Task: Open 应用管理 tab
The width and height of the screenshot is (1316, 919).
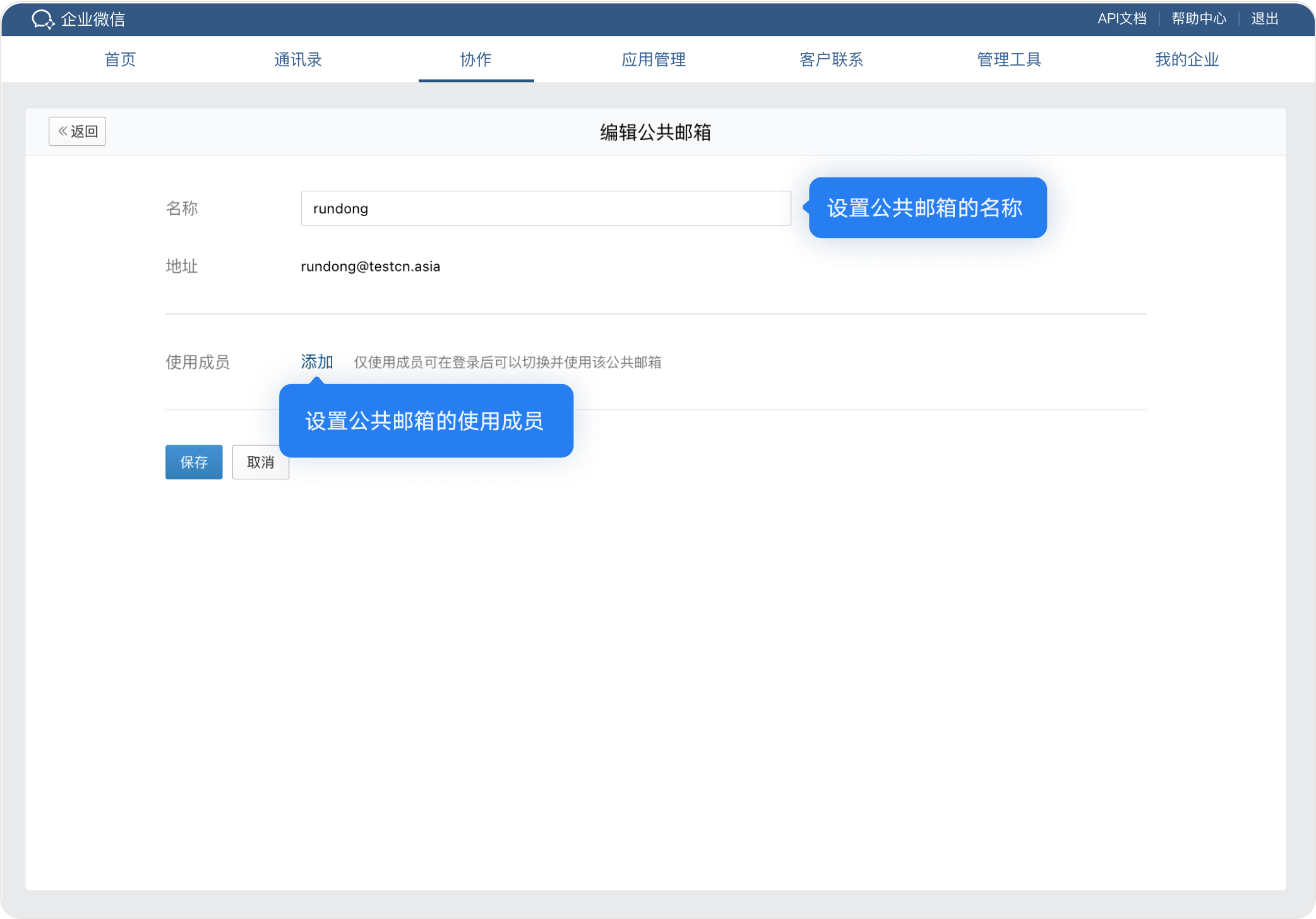Action: 654,59
